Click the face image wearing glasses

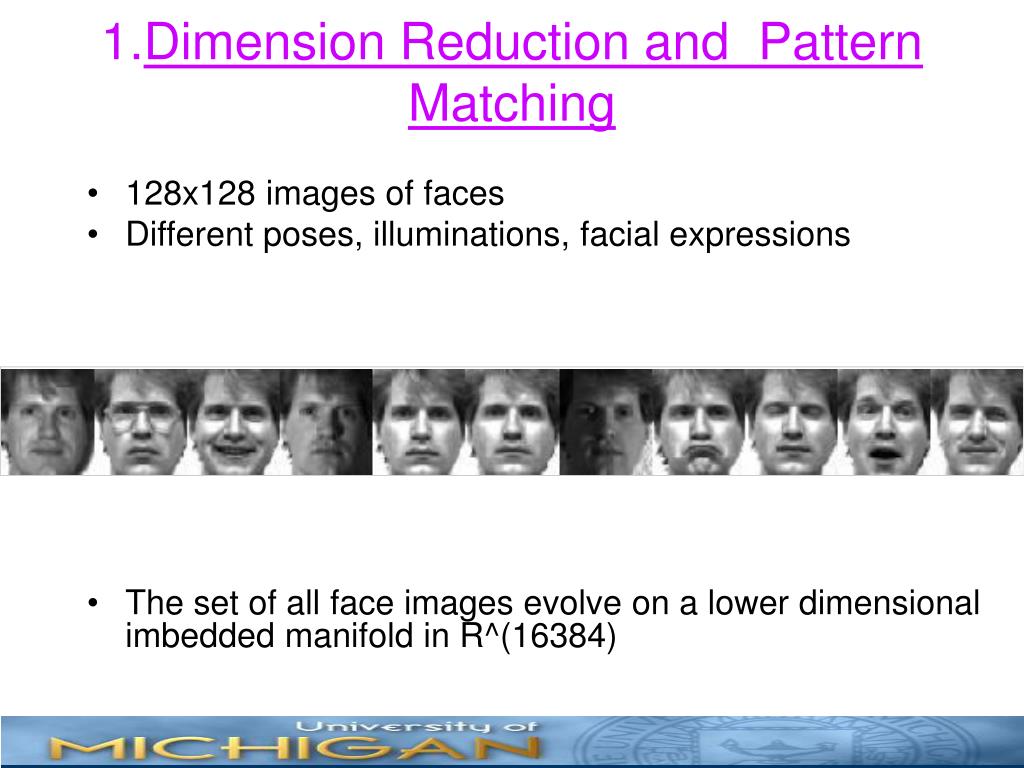tap(141, 422)
